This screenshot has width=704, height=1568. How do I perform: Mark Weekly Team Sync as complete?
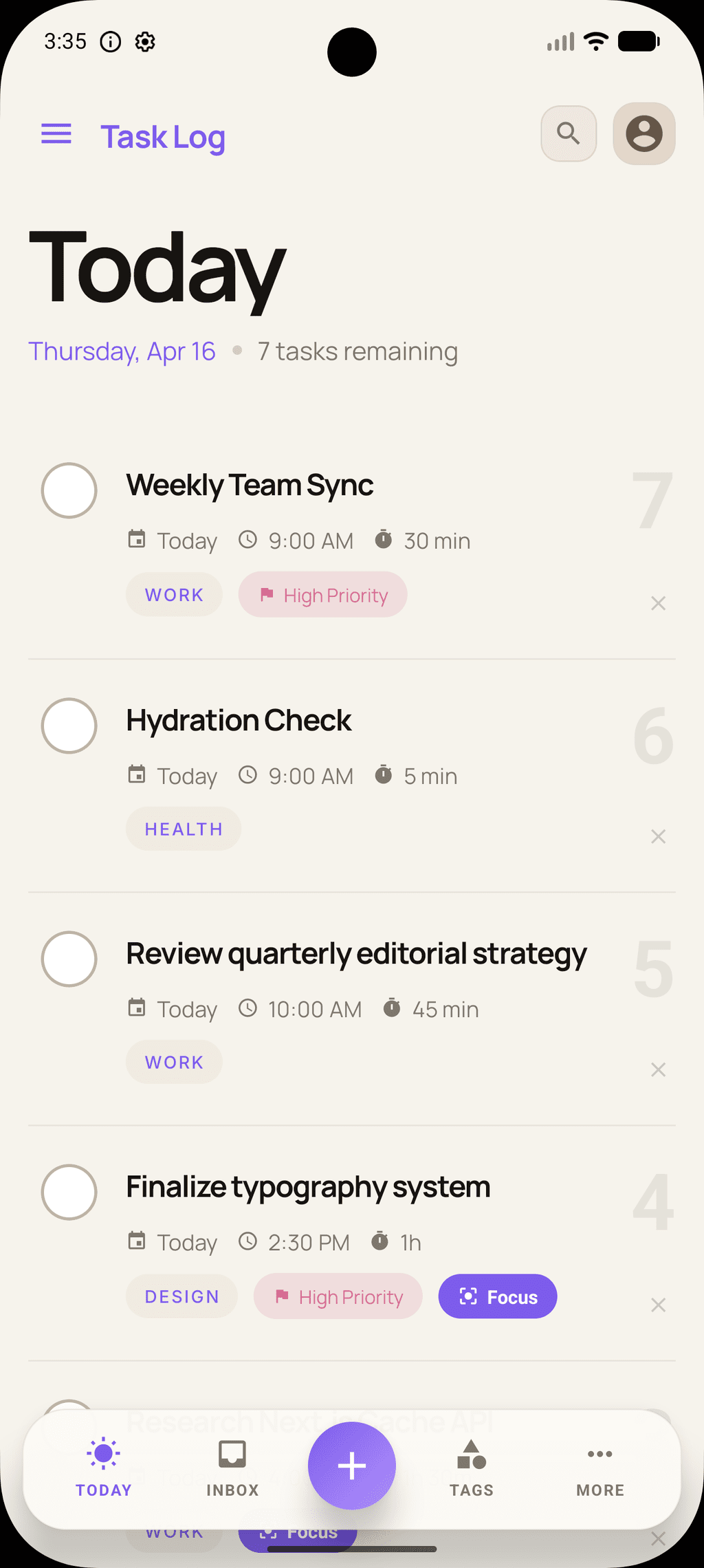(x=69, y=490)
